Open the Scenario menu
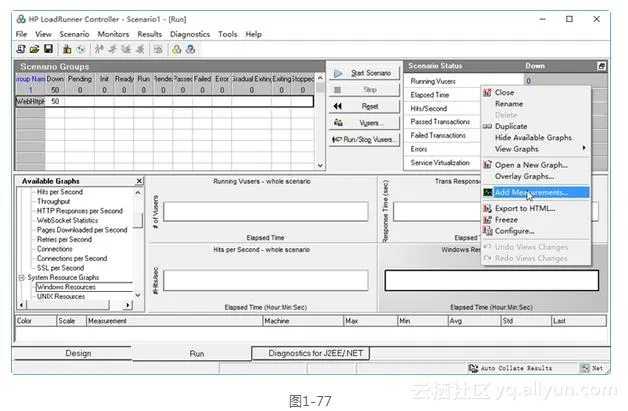Screen dimensions: 628x411 74,34
